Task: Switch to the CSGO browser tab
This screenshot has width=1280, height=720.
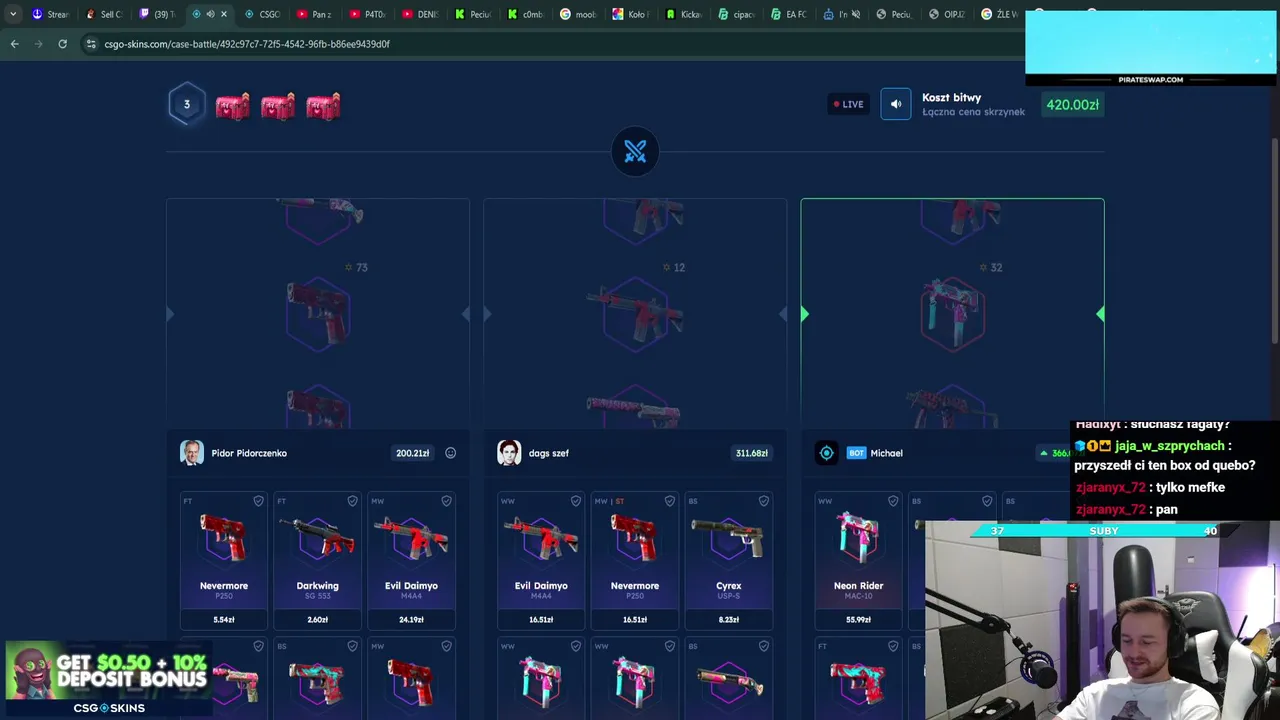Action: click(262, 14)
